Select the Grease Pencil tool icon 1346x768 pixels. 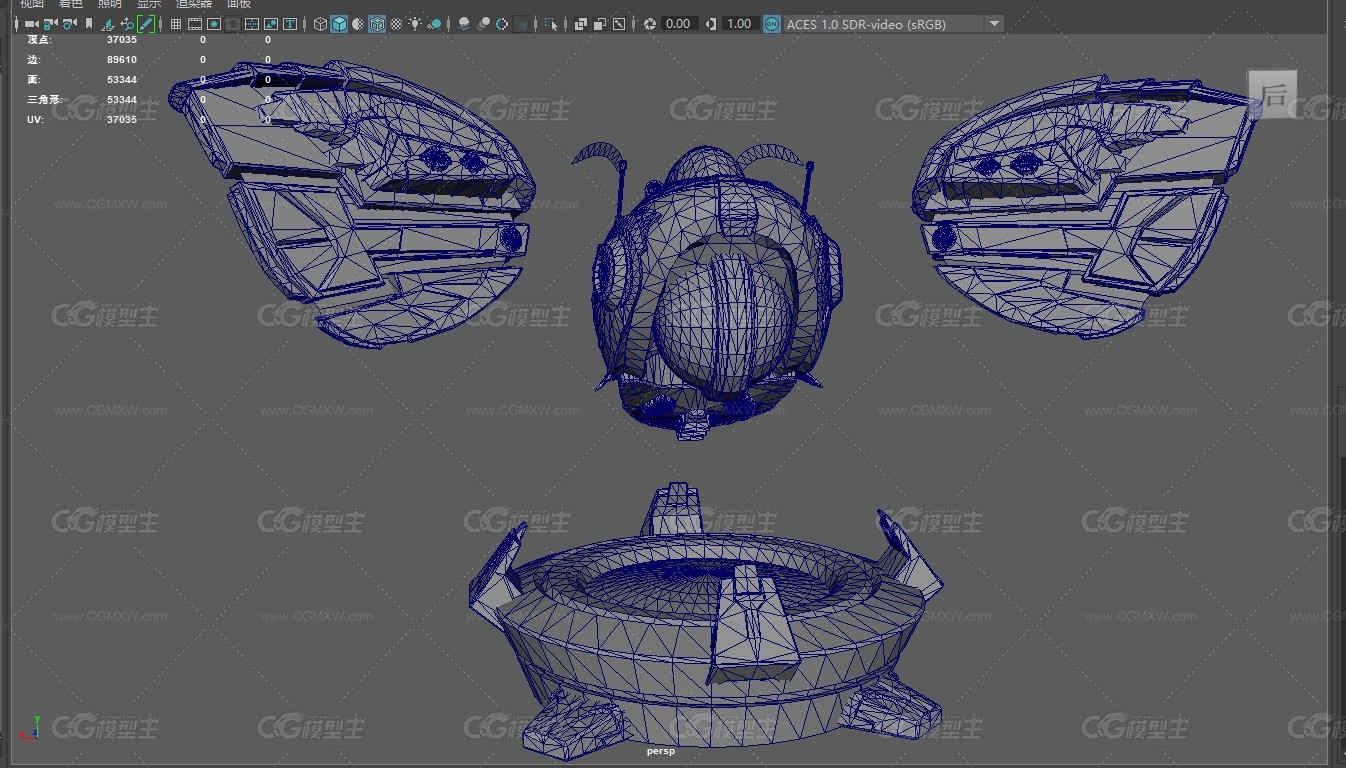coord(146,24)
